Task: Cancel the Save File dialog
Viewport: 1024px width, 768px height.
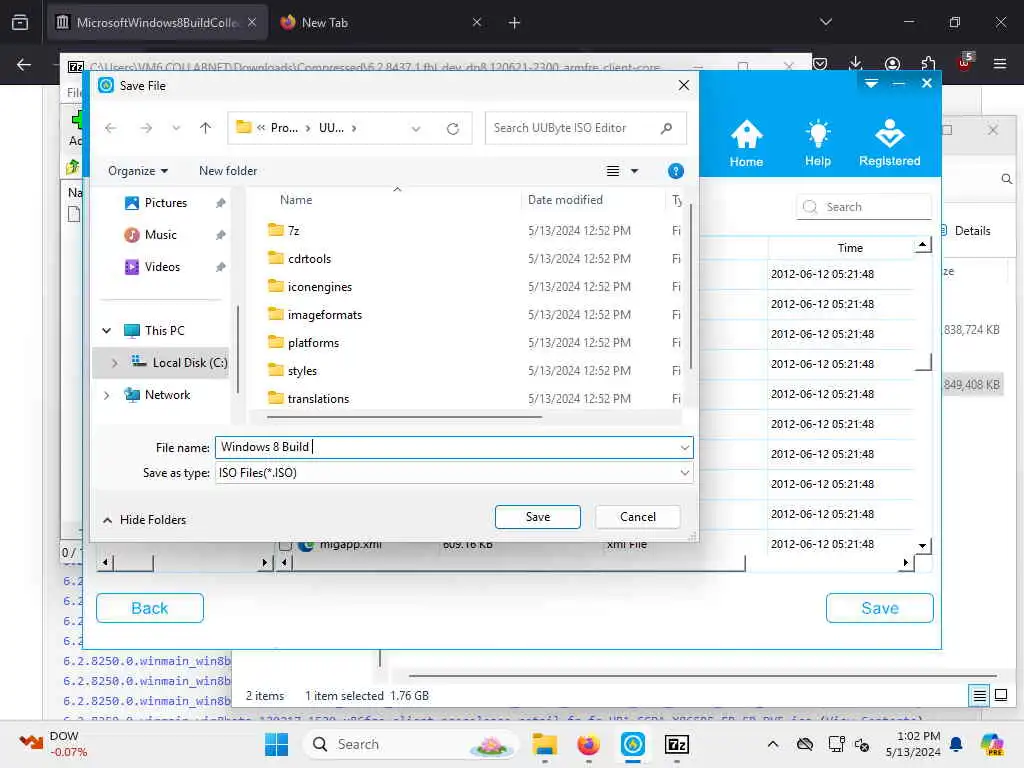Action: click(x=637, y=517)
